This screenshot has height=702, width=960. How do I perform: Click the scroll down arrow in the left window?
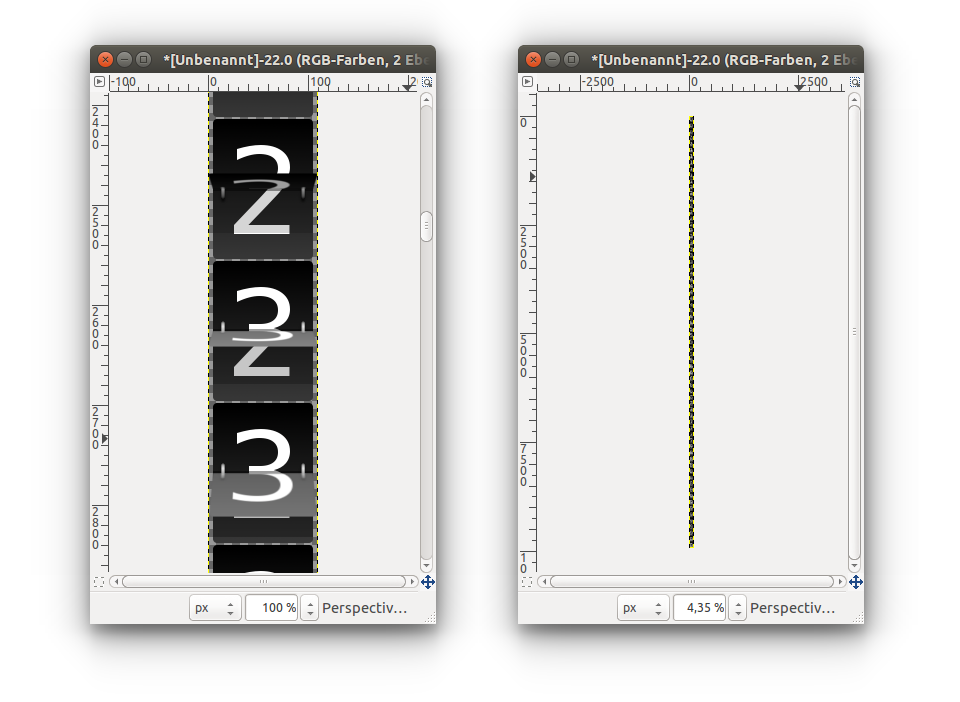(x=427, y=566)
